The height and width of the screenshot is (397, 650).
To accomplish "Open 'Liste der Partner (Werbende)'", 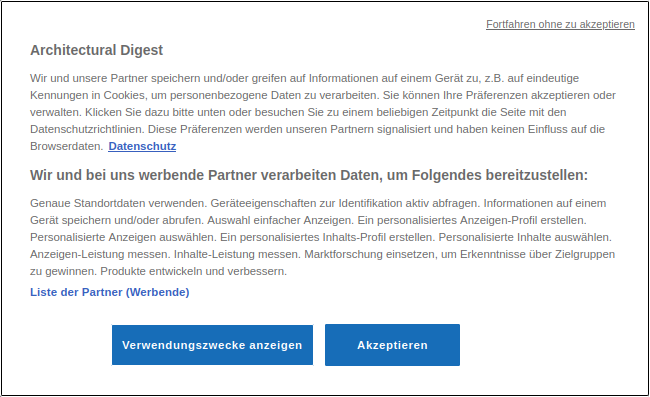I will 109,292.
